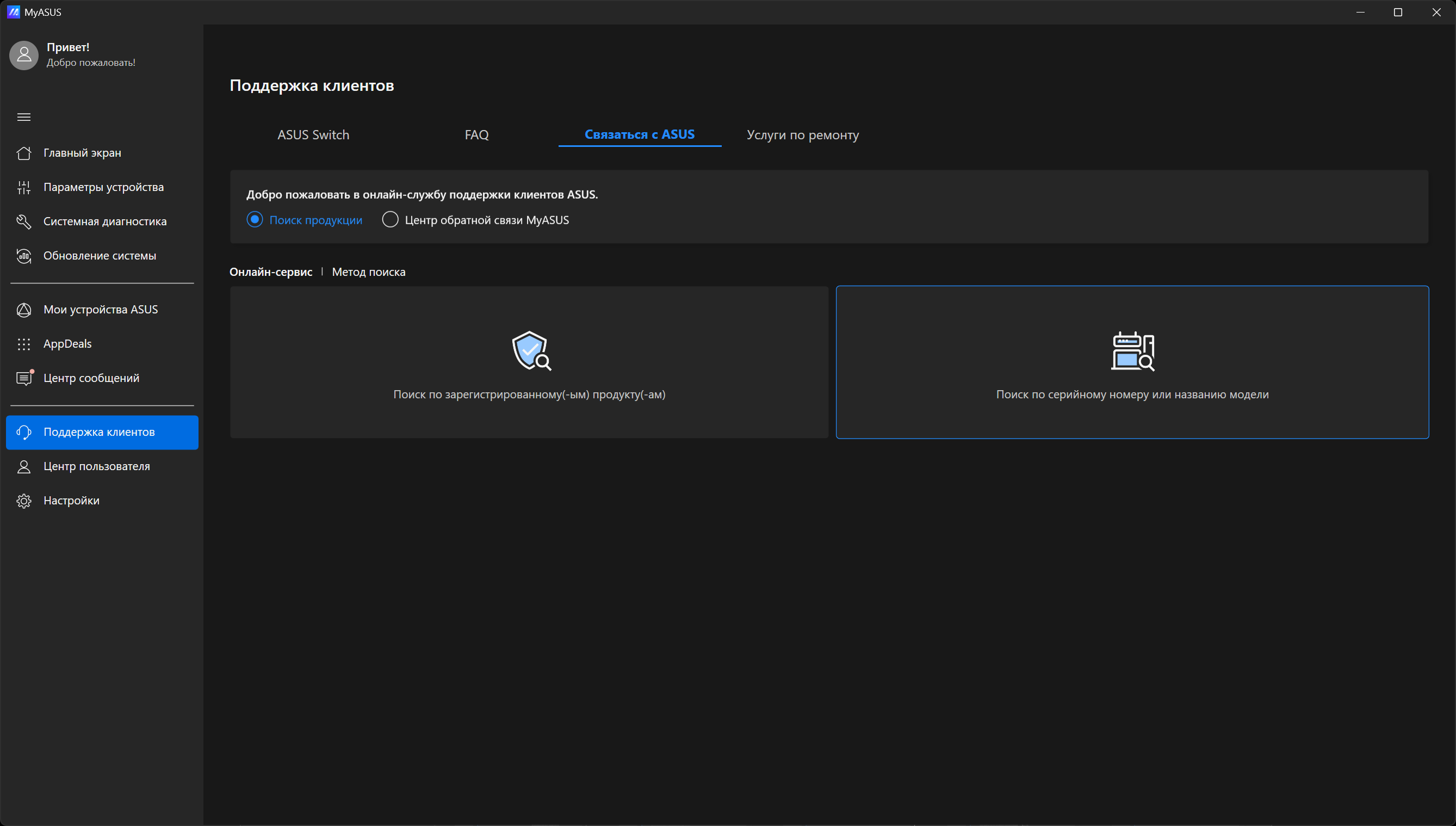The image size is (1456, 826).
Task: Click the system update icon
Action: 24,256
